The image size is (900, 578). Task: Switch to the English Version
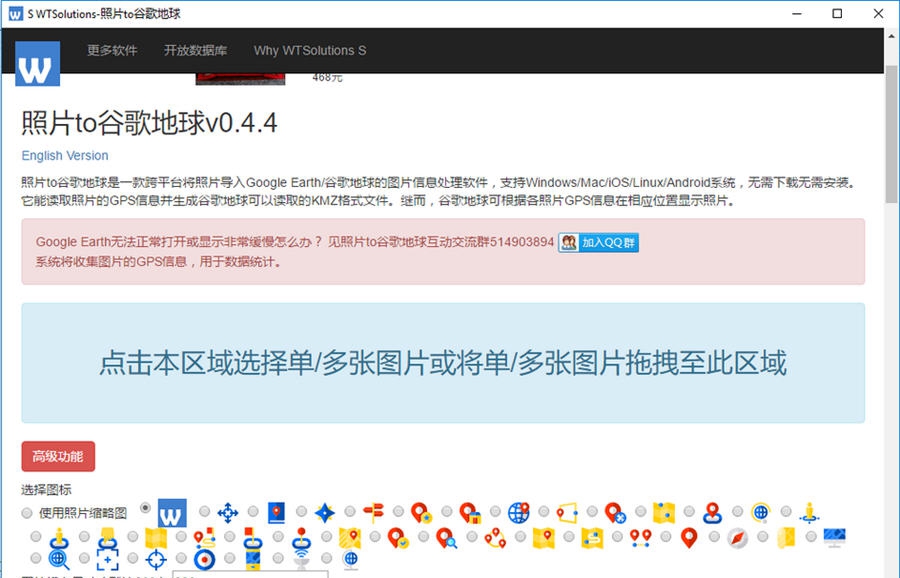coord(64,155)
